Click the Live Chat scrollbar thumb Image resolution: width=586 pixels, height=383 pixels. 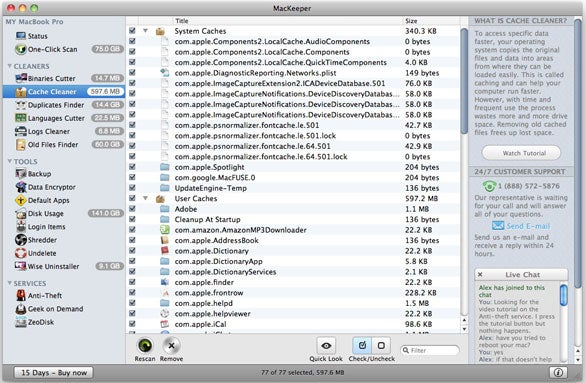(x=563, y=295)
